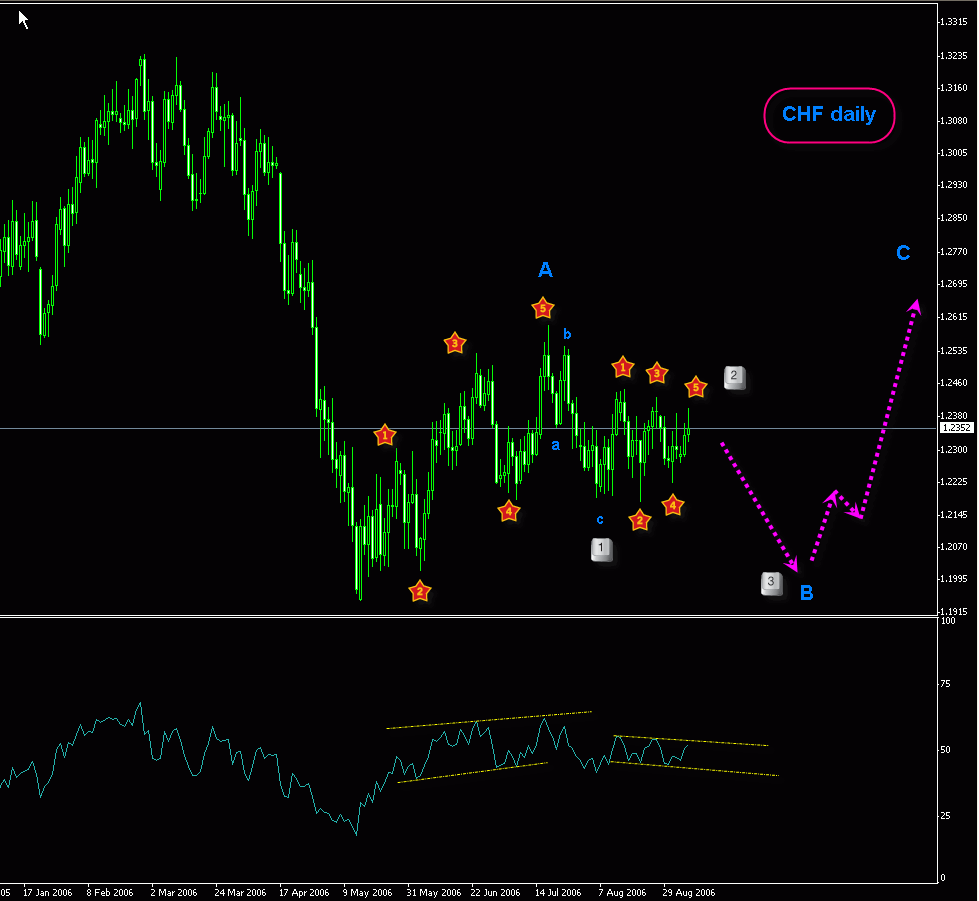
Task: Select the small blue sub-wave label 'a'
Action: tap(555, 446)
